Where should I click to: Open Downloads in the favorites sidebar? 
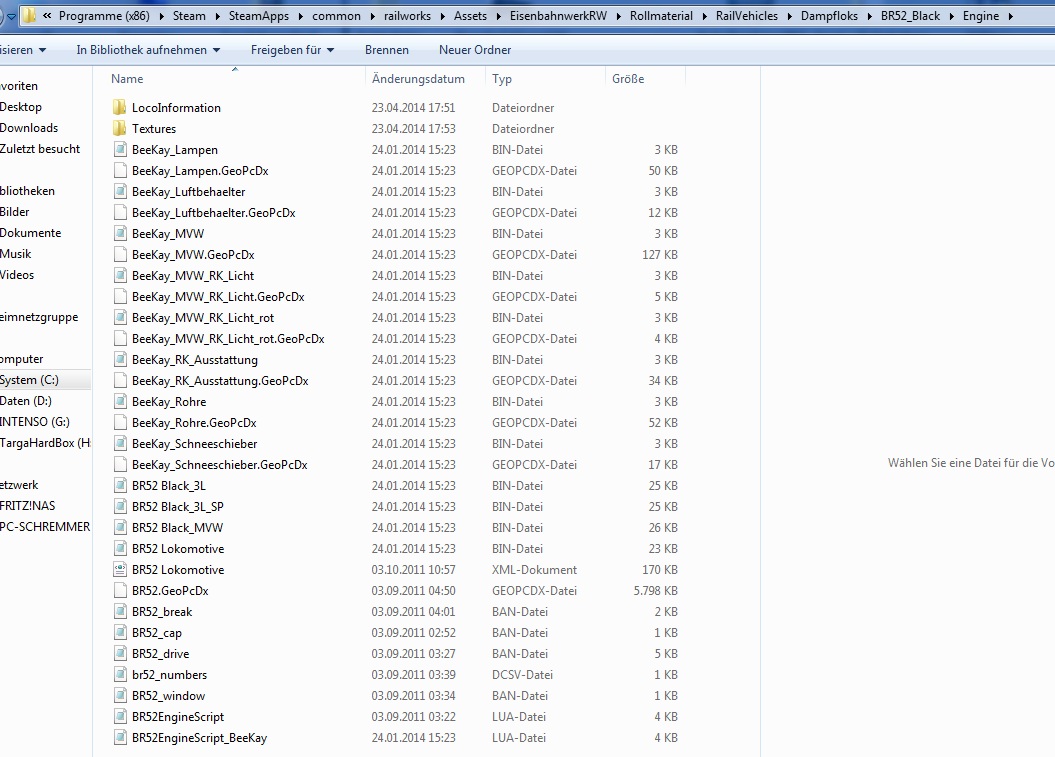click(29, 128)
